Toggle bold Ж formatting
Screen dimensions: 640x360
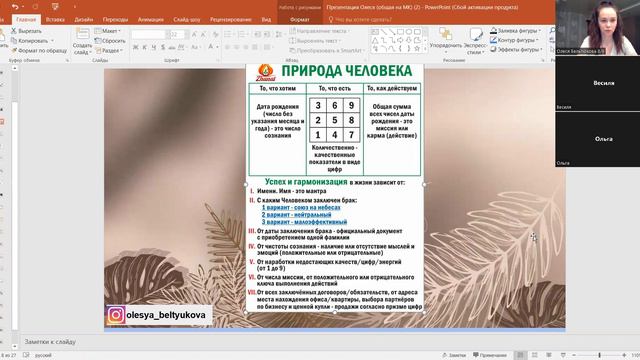(x=136, y=47)
